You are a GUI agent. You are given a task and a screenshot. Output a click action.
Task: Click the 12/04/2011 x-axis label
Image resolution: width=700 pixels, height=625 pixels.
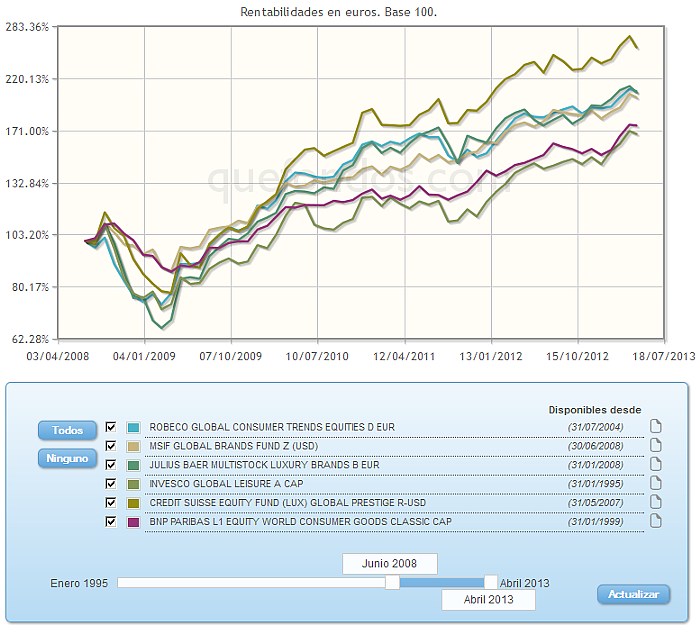404,356
